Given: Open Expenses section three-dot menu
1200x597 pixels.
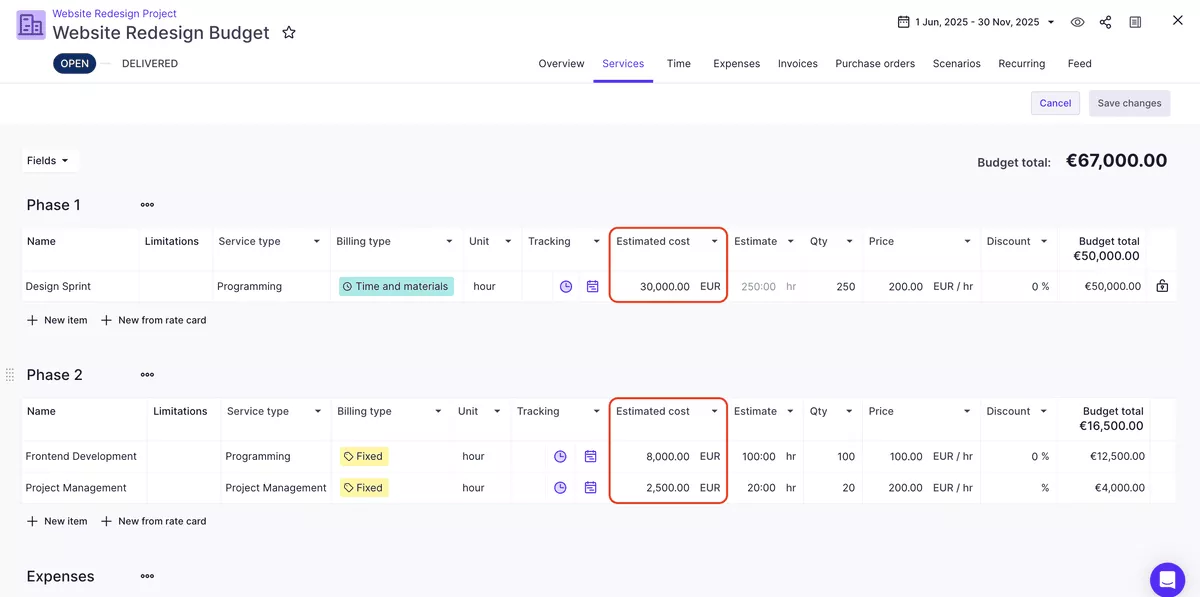Looking at the screenshot, I should [147, 577].
